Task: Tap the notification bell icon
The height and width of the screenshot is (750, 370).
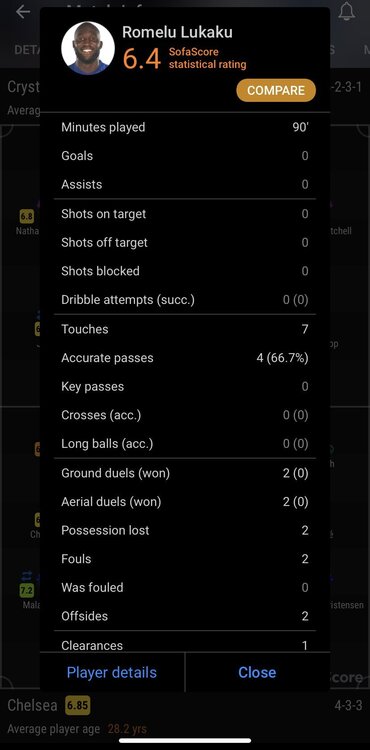Action: tap(347, 11)
